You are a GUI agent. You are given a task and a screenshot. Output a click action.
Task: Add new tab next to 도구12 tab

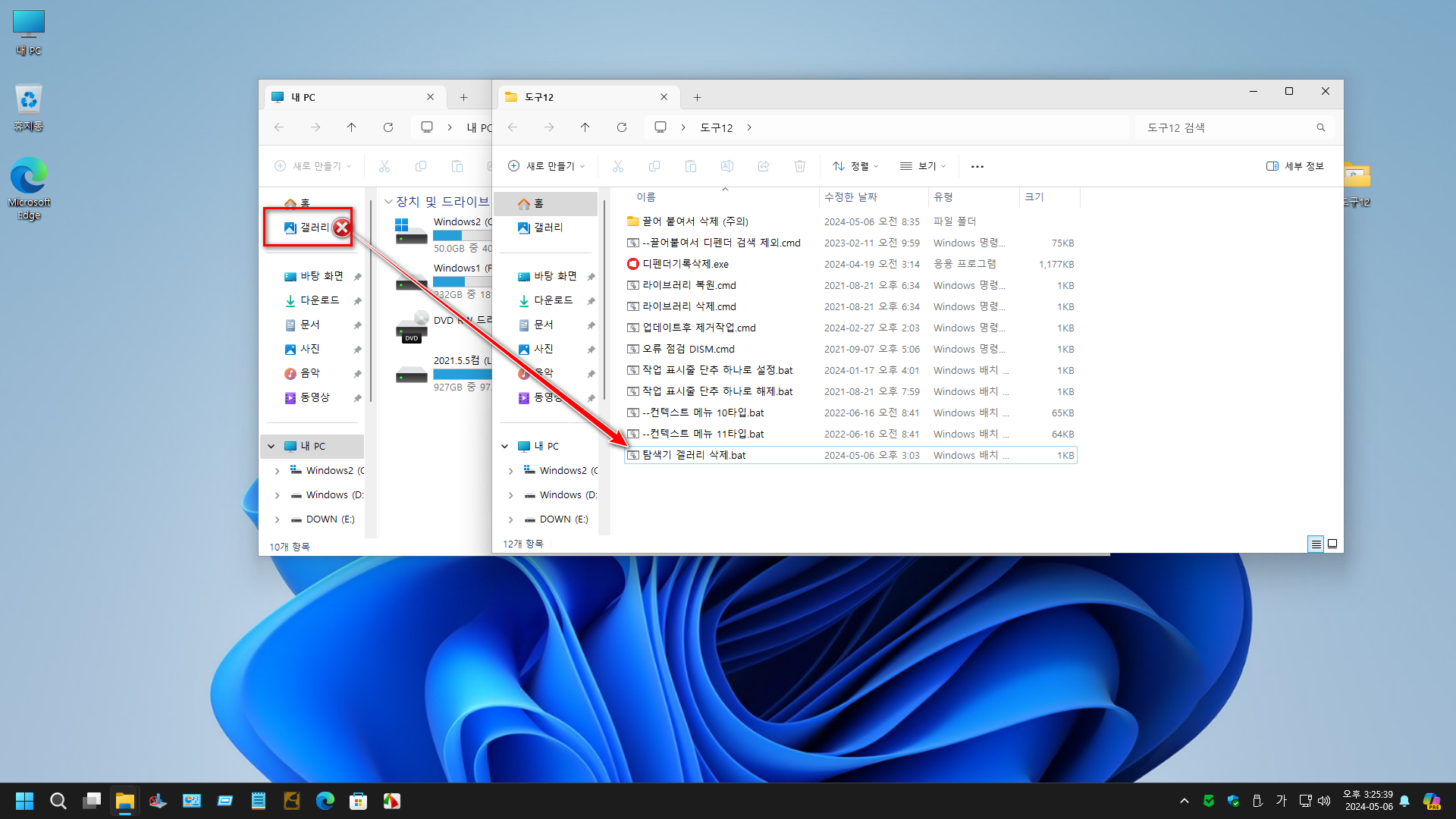(x=697, y=97)
